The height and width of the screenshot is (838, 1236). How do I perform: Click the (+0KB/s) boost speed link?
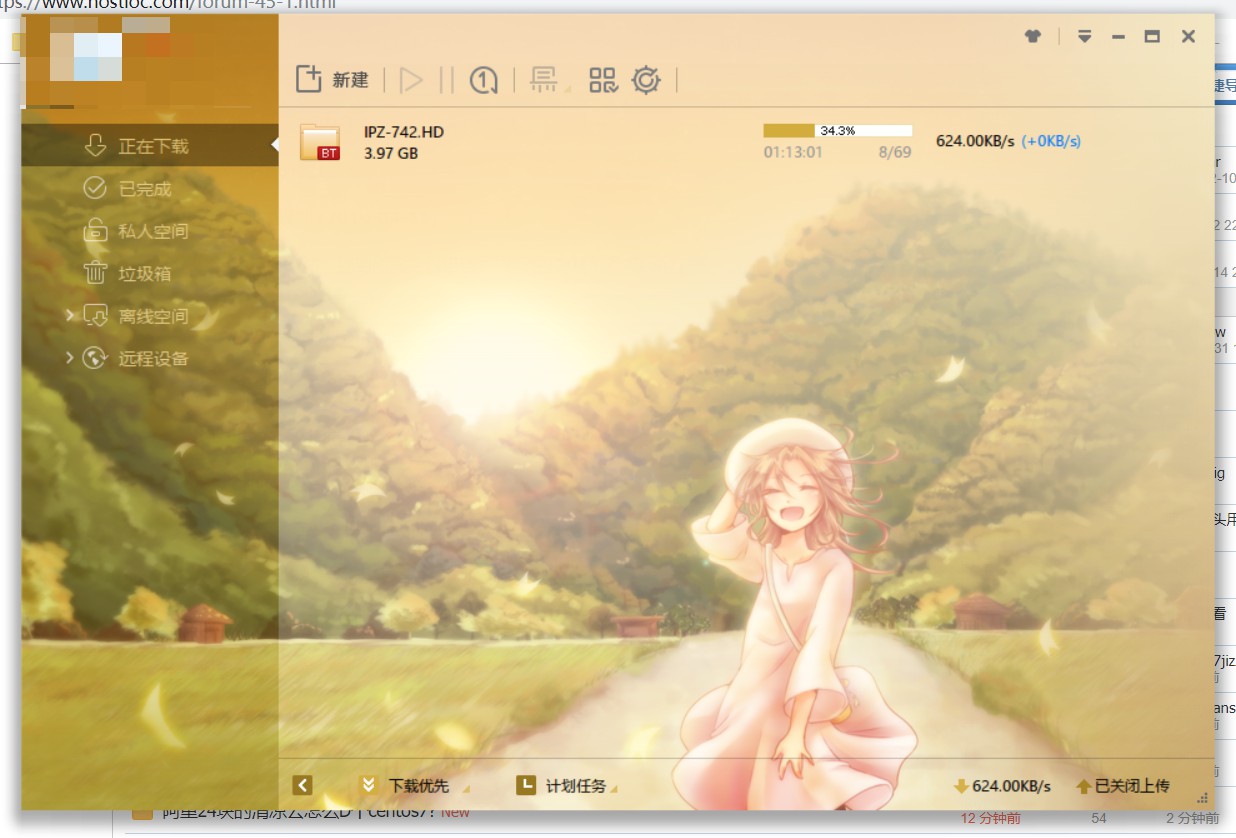[x=1051, y=142]
